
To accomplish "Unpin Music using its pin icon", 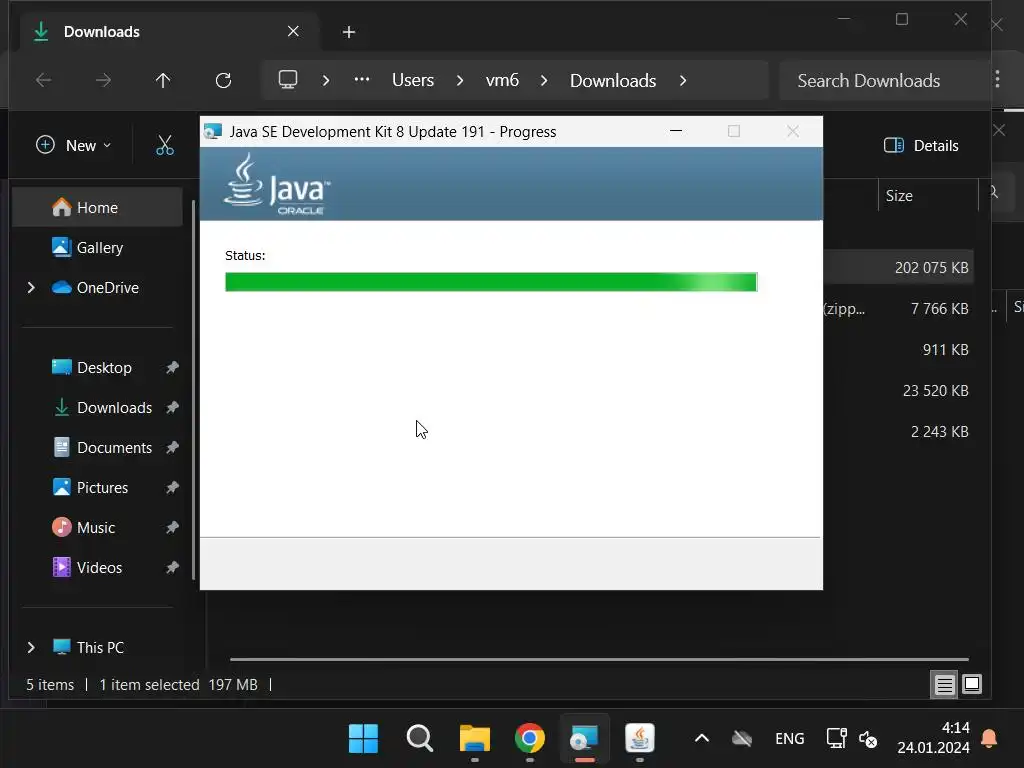I will (x=172, y=528).
